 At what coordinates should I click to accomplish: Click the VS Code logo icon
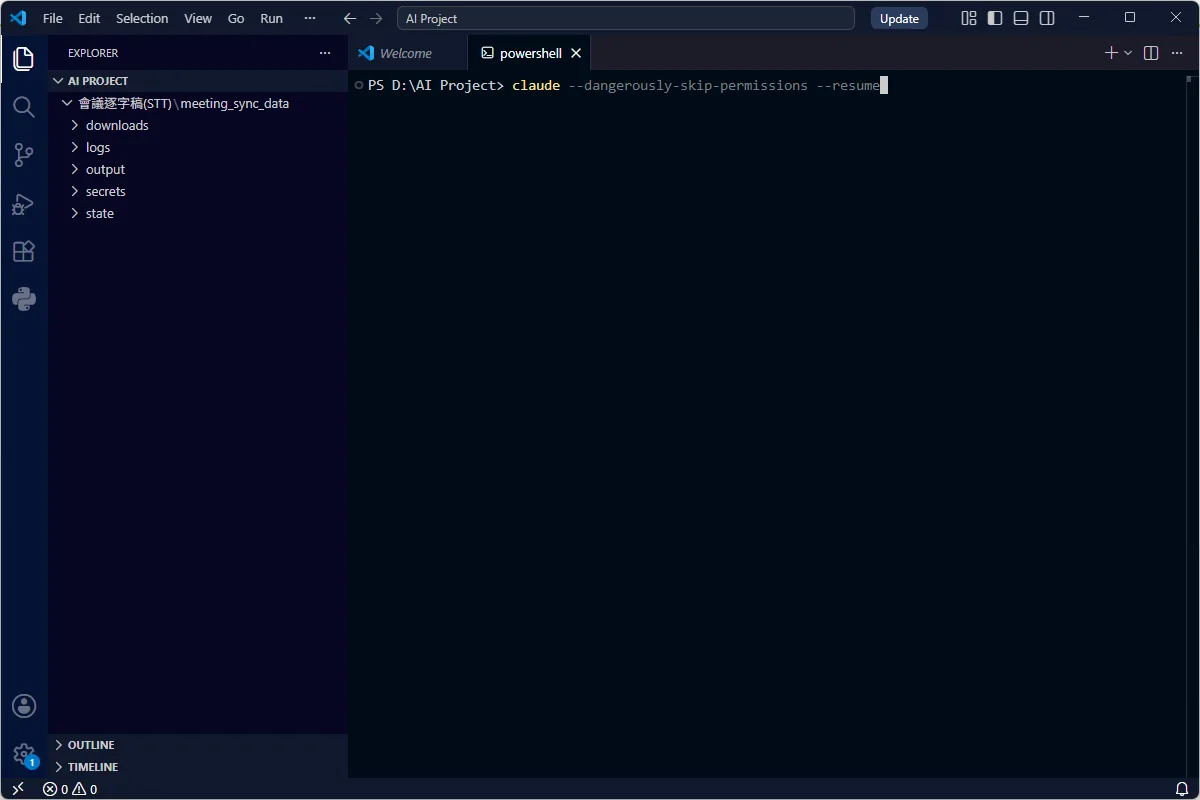[x=18, y=18]
